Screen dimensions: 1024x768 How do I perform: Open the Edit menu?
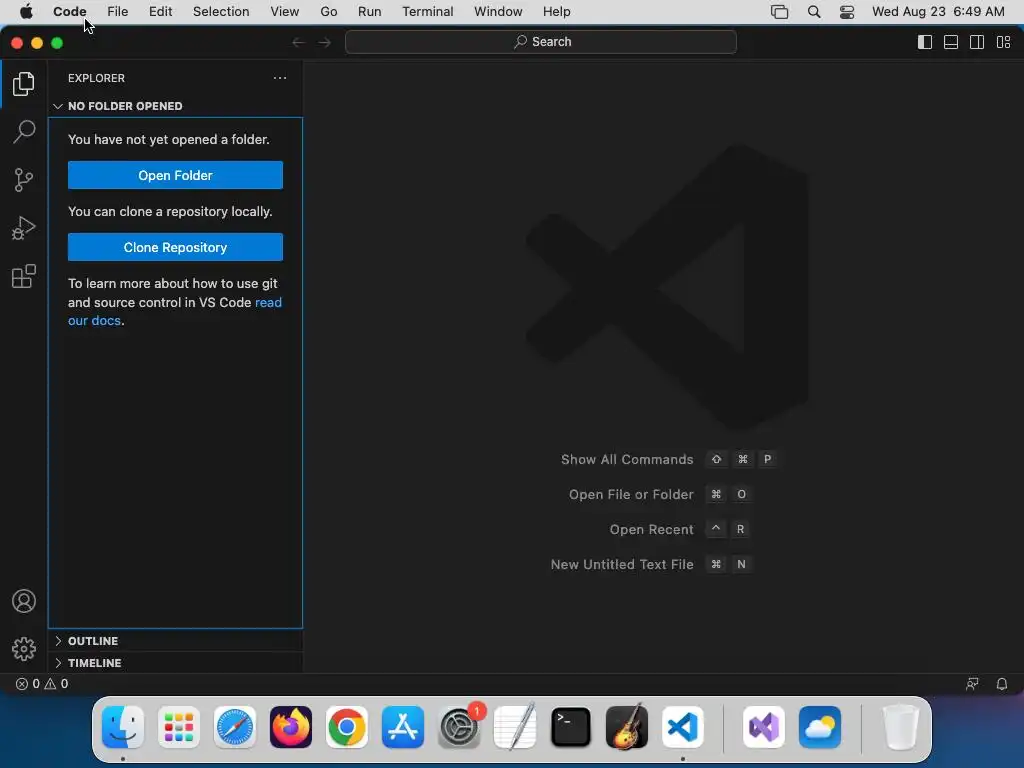(160, 12)
